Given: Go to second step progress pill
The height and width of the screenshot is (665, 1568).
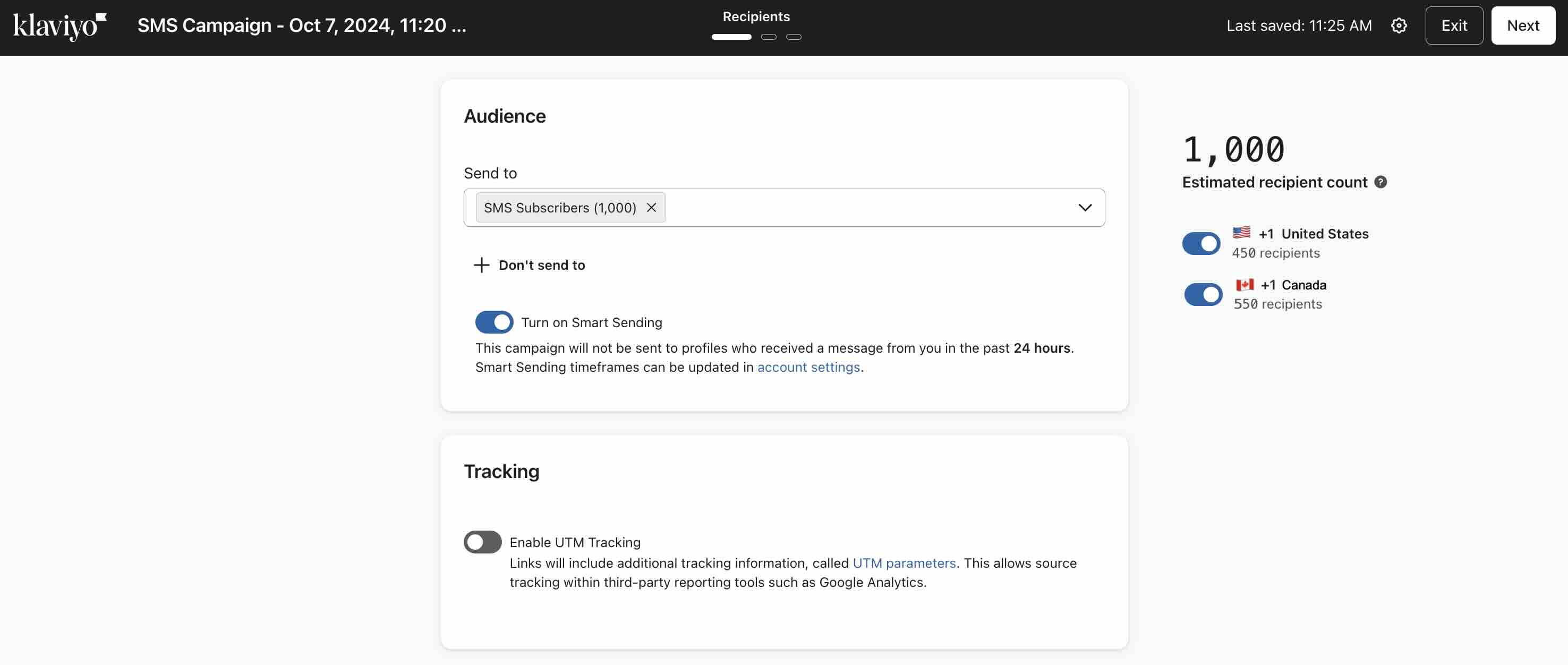Looking at the screenshot, I should [769, 37].
